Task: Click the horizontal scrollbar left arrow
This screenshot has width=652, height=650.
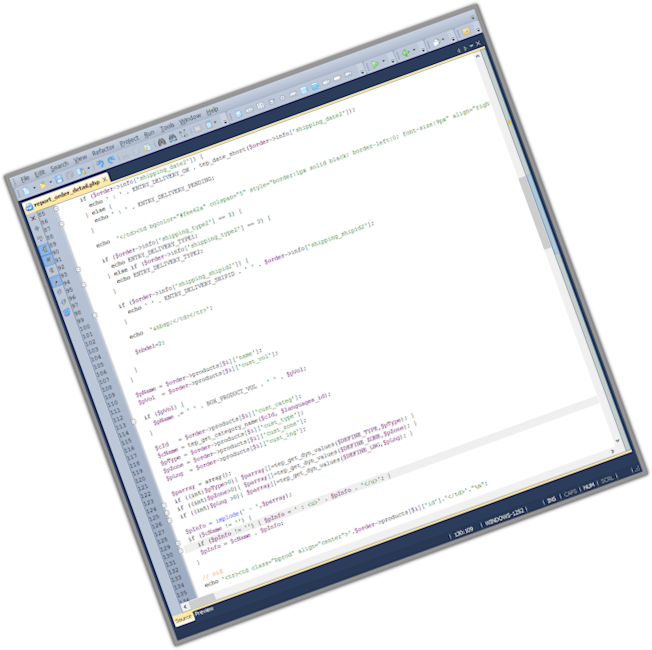Action: click(x=185, y=606)
